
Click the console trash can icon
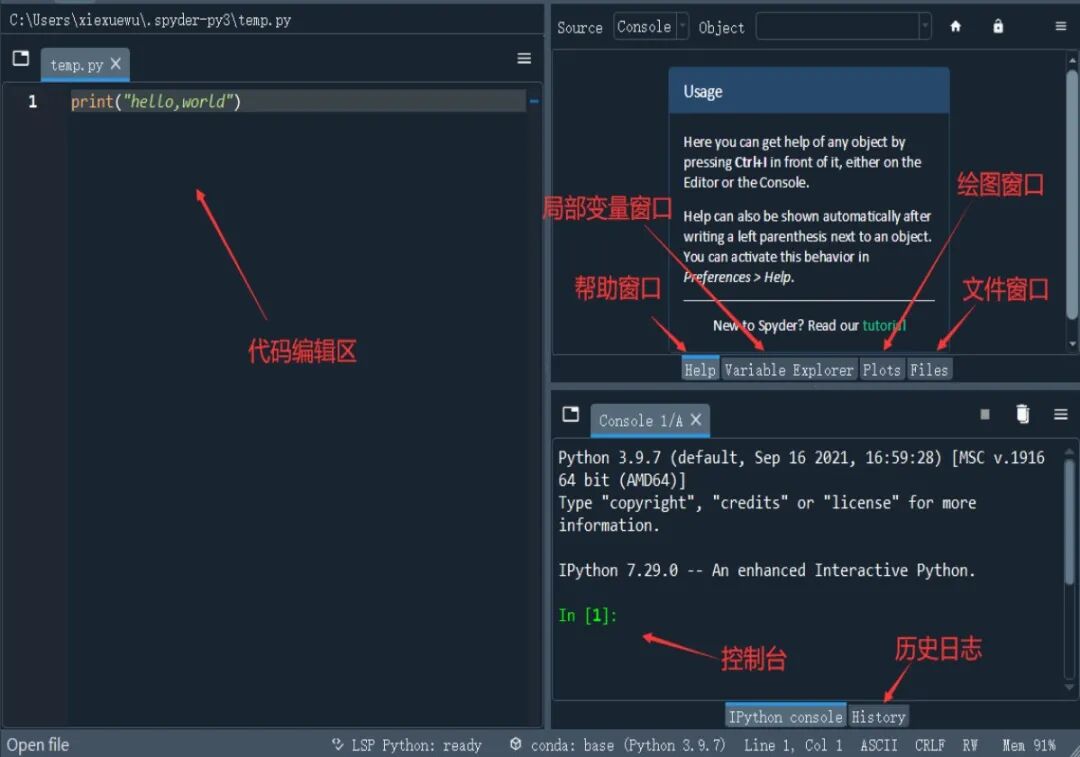coord(1023,413)
